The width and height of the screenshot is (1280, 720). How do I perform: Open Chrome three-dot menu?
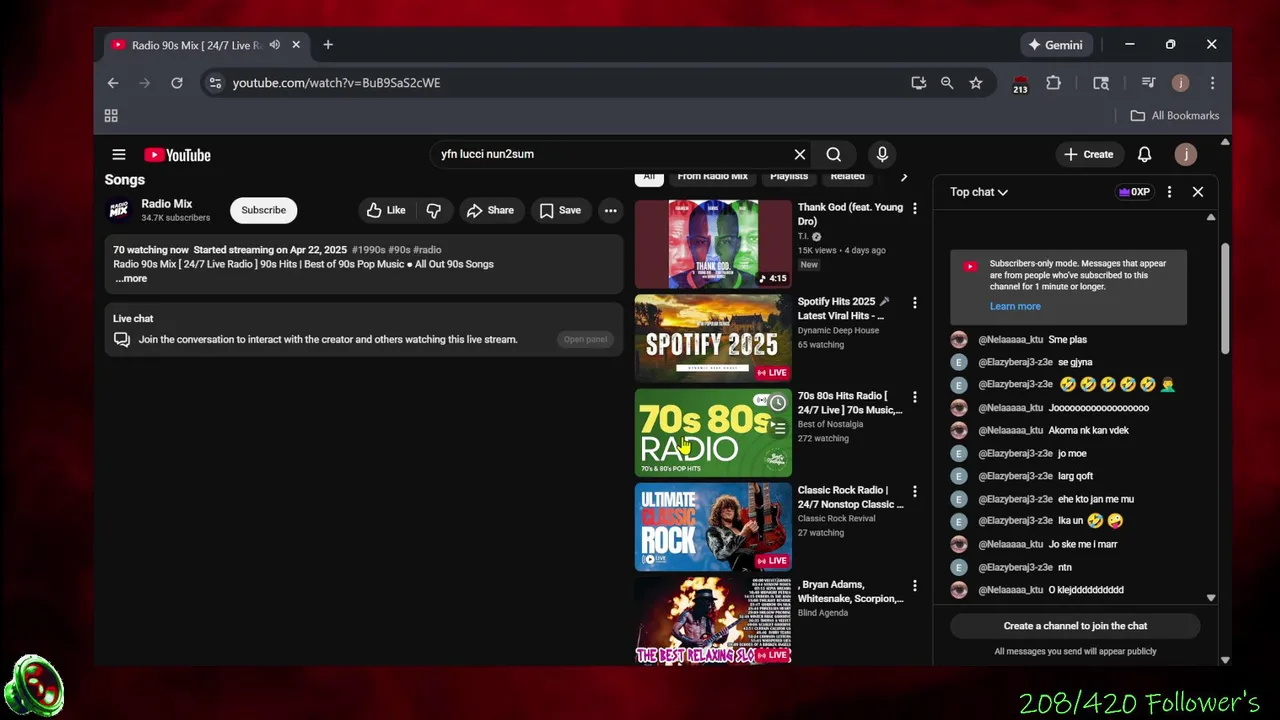coord(1212,83)
